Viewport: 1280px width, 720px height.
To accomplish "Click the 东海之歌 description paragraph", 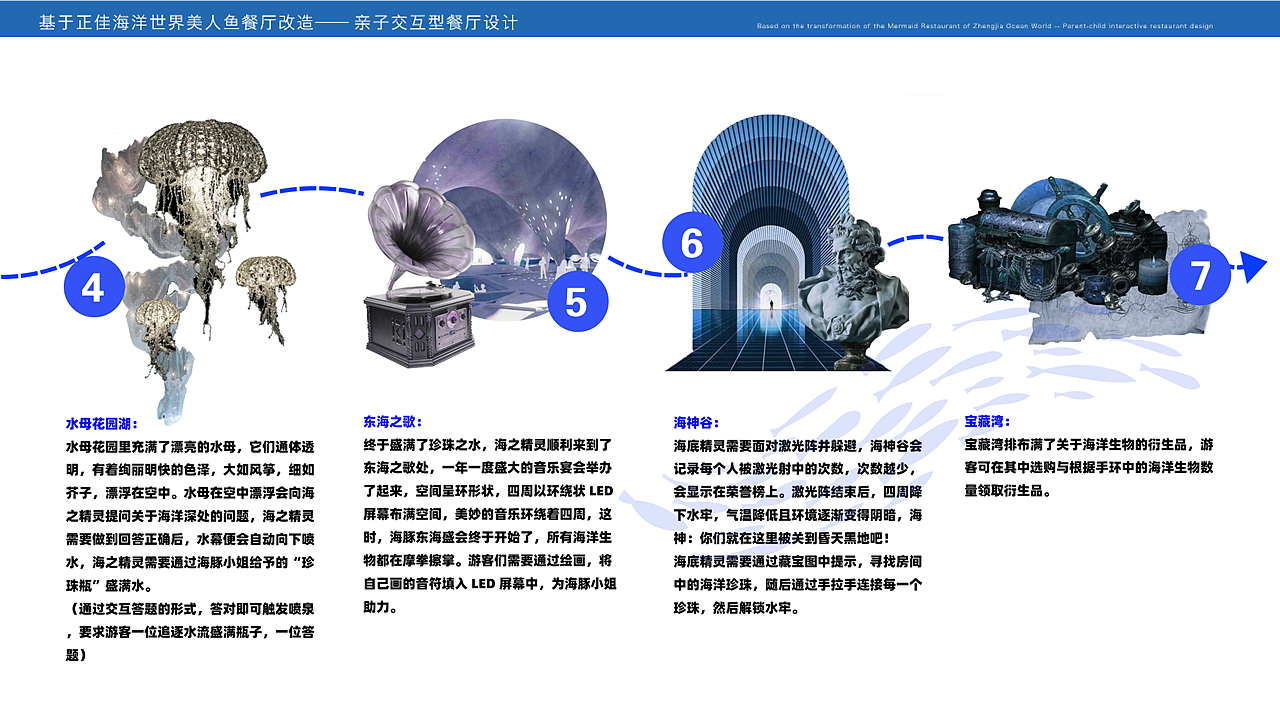I will (x=490, y=526).
